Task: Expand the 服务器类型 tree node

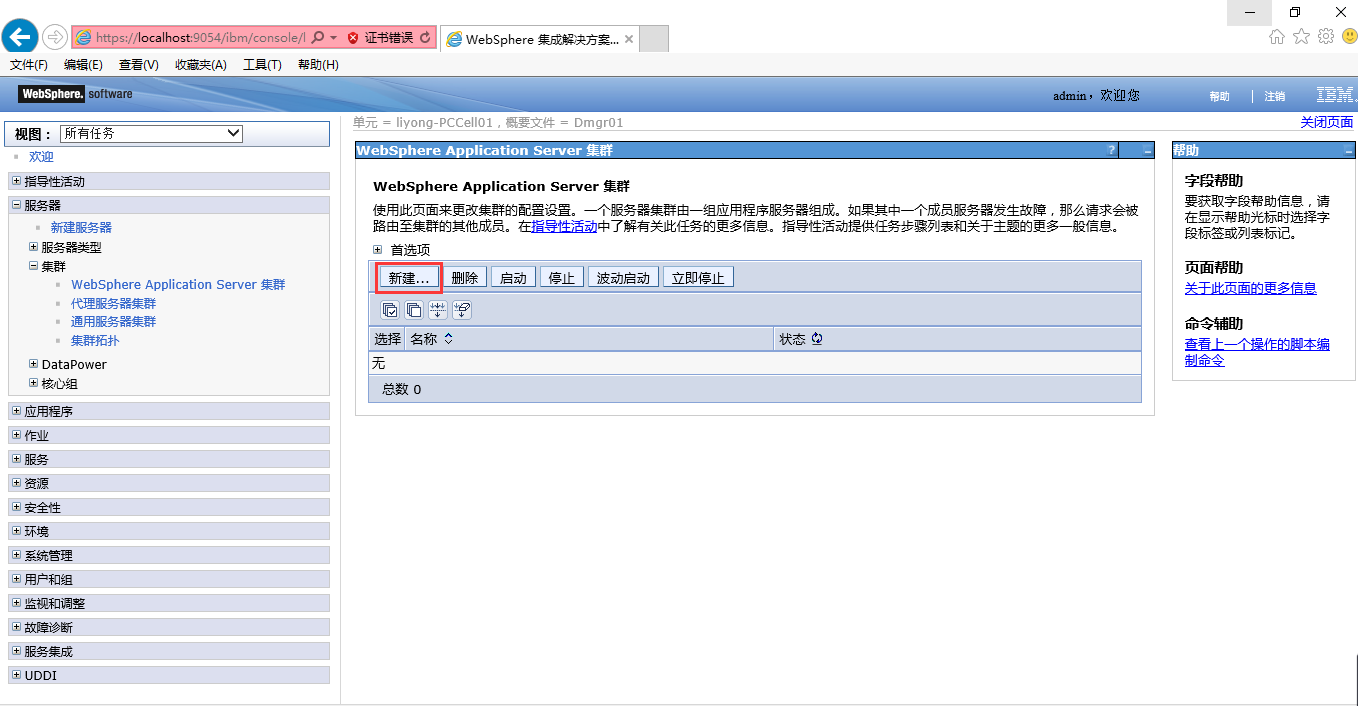Action: point(33,247)
